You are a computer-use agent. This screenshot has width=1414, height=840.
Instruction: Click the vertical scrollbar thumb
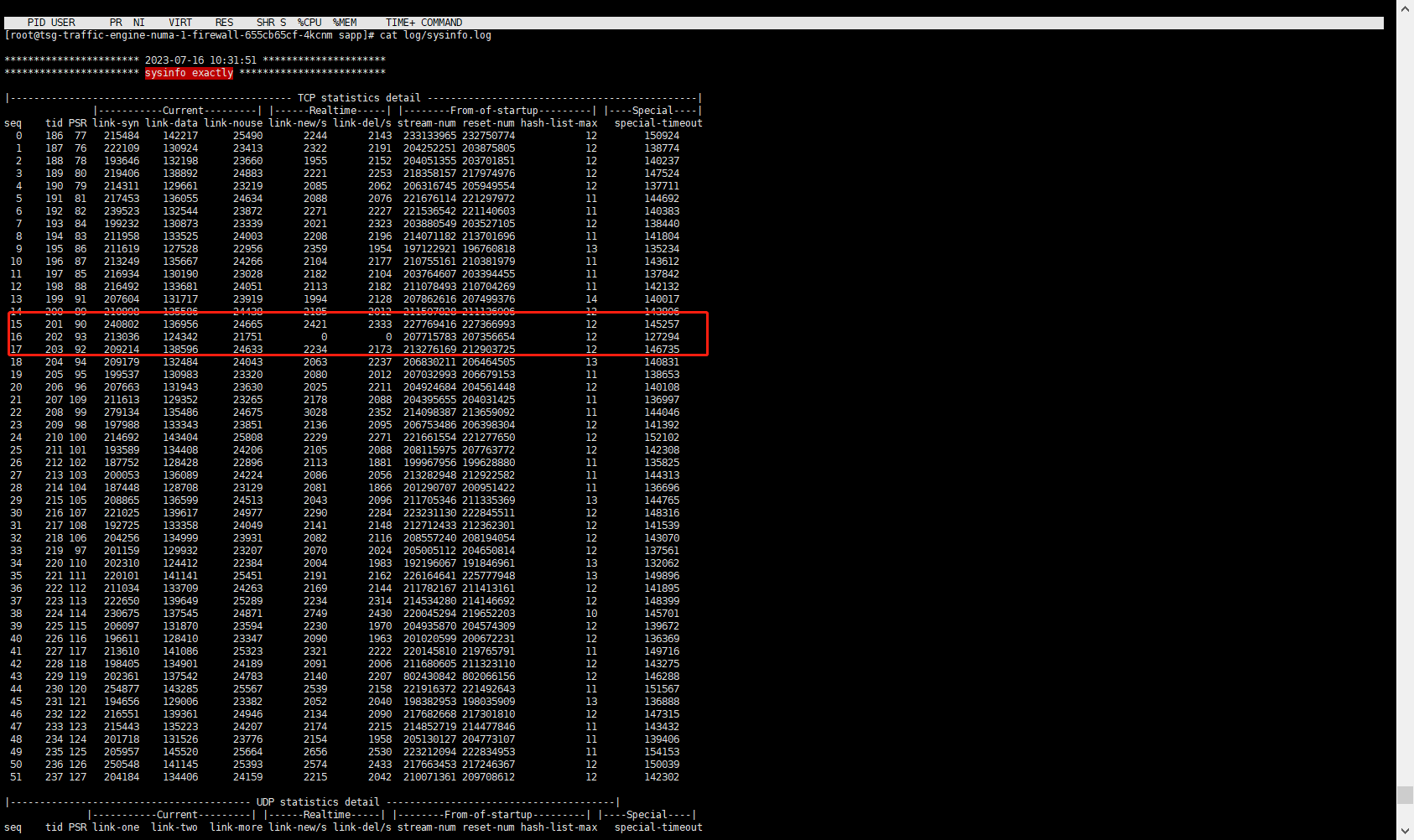coord(1405,795)
